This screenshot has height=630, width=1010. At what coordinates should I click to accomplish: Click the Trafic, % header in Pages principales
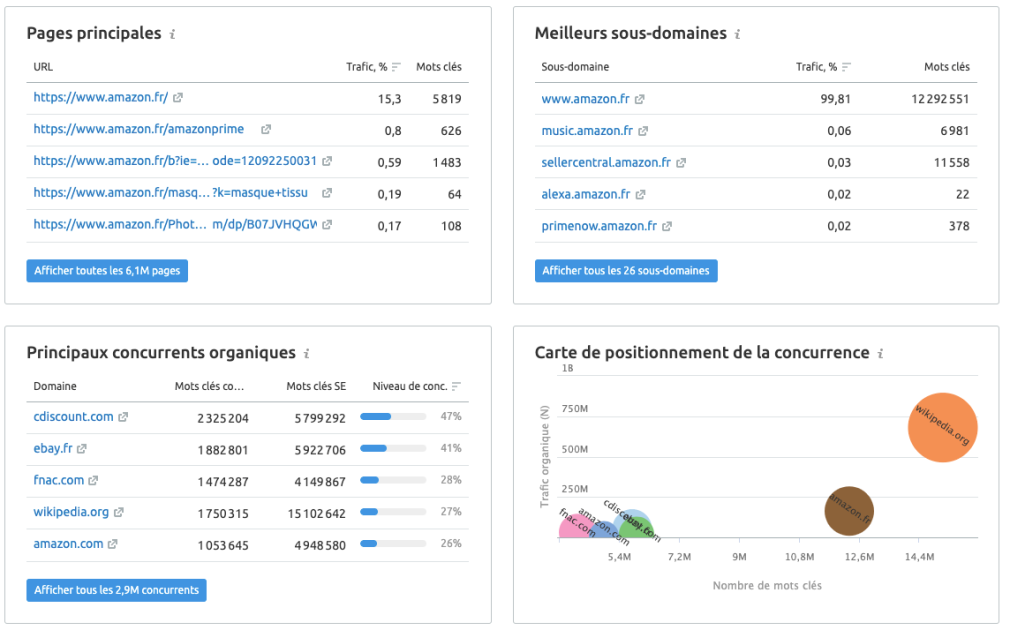367,67
